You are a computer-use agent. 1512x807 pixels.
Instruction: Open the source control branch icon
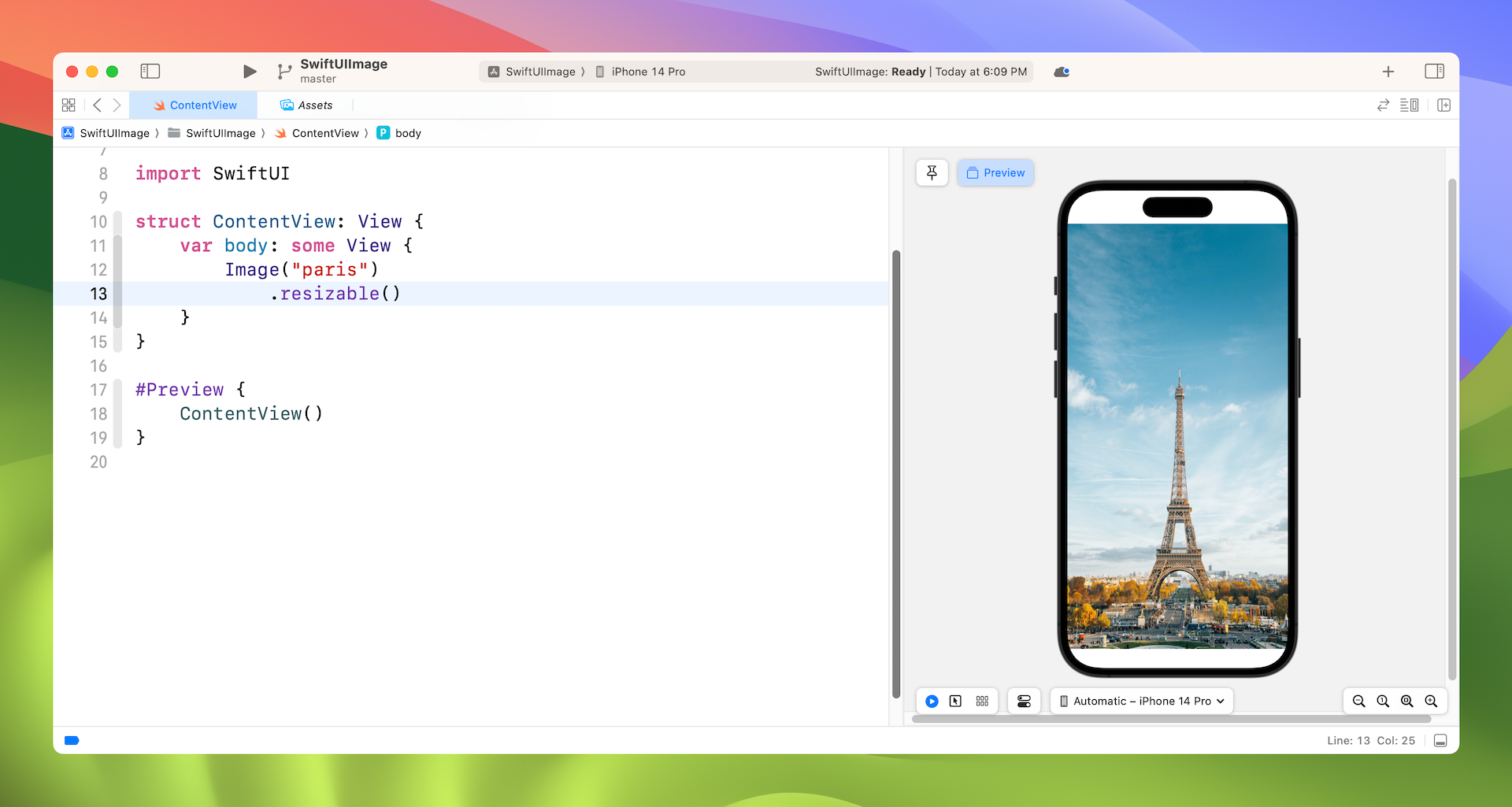(284, 72)
